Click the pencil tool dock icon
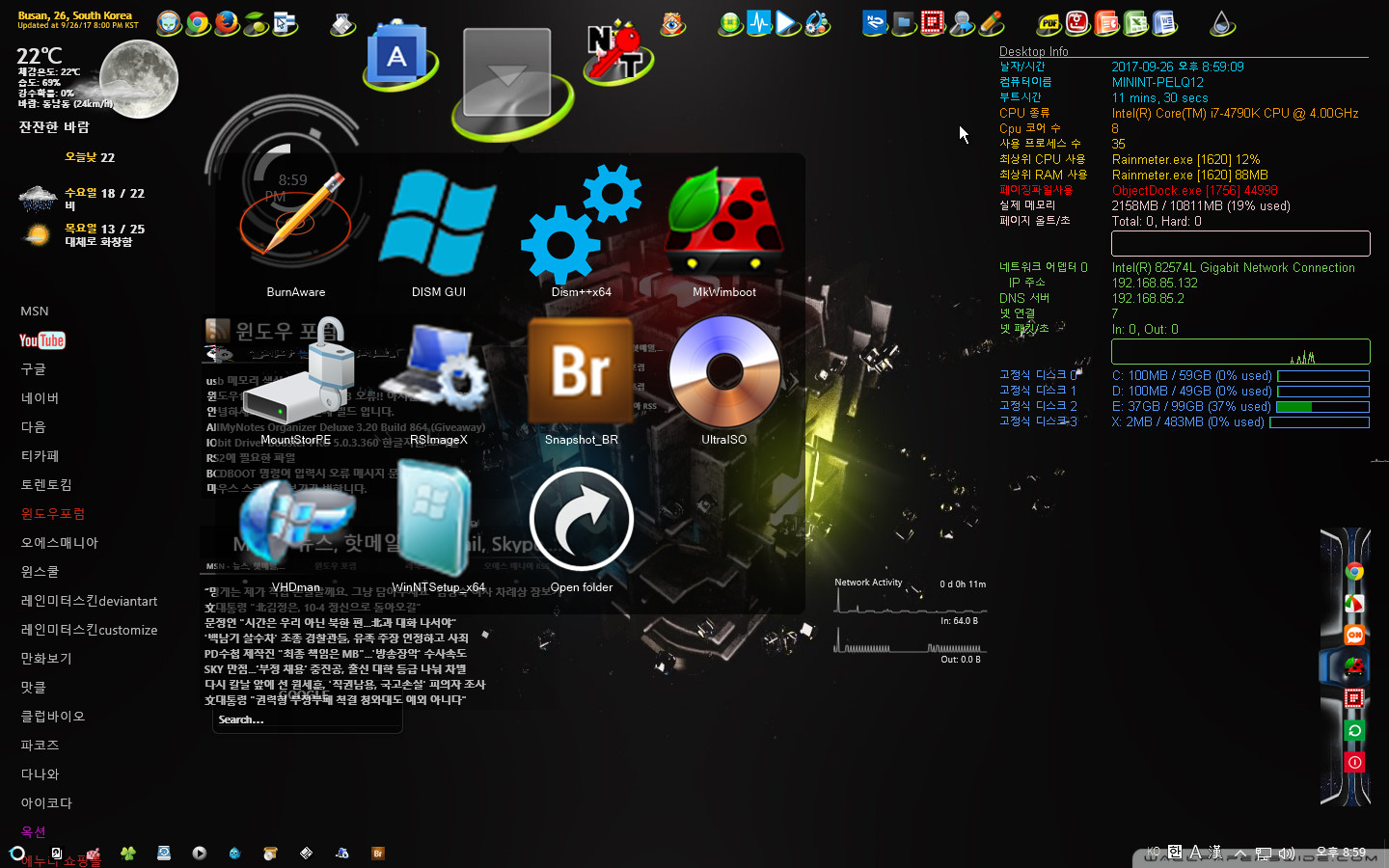Screen dimensions: 1389x868 [992, 22]
